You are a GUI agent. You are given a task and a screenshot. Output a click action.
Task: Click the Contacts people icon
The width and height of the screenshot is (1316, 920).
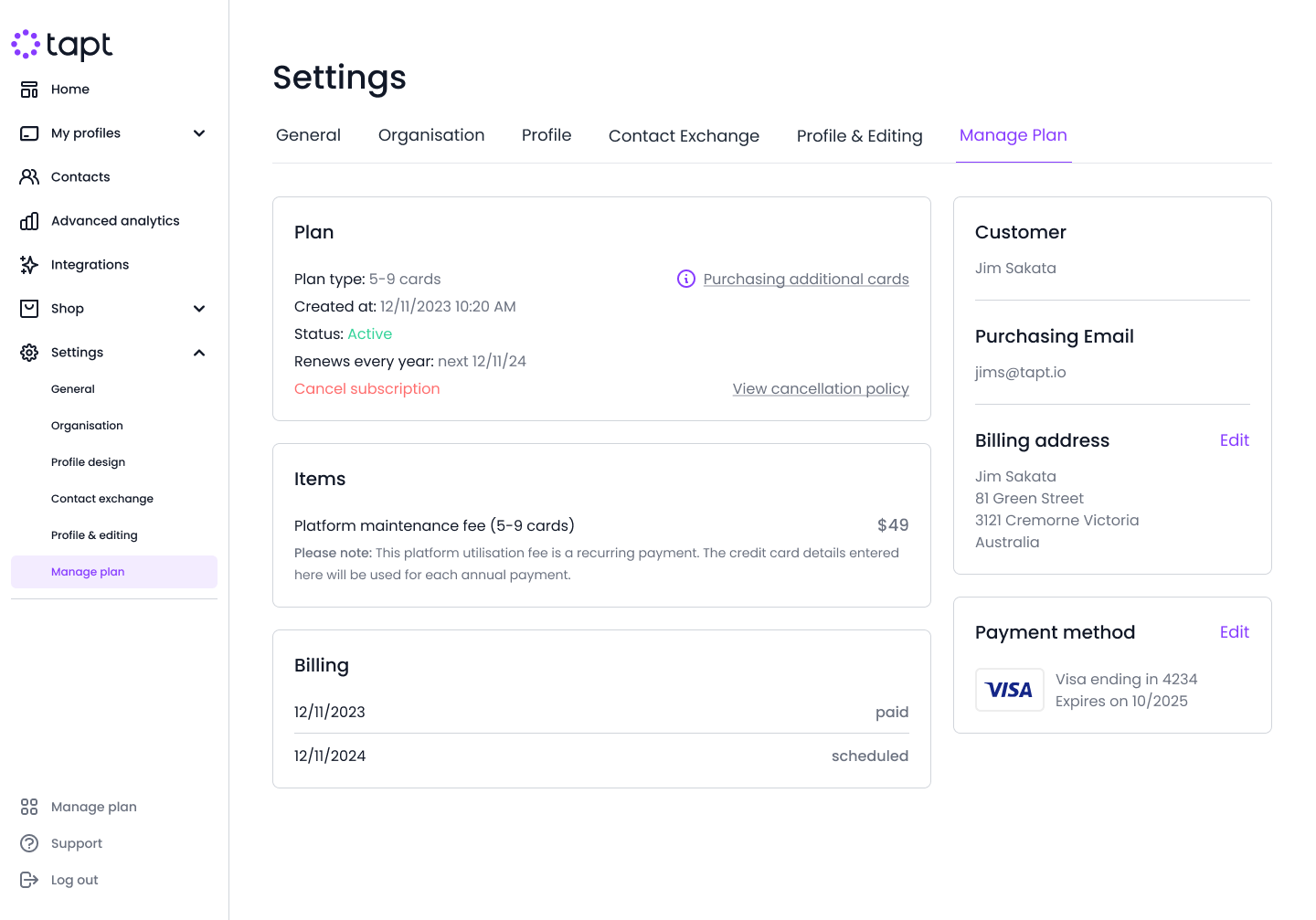pyautogui.click(x=29, y=177)
